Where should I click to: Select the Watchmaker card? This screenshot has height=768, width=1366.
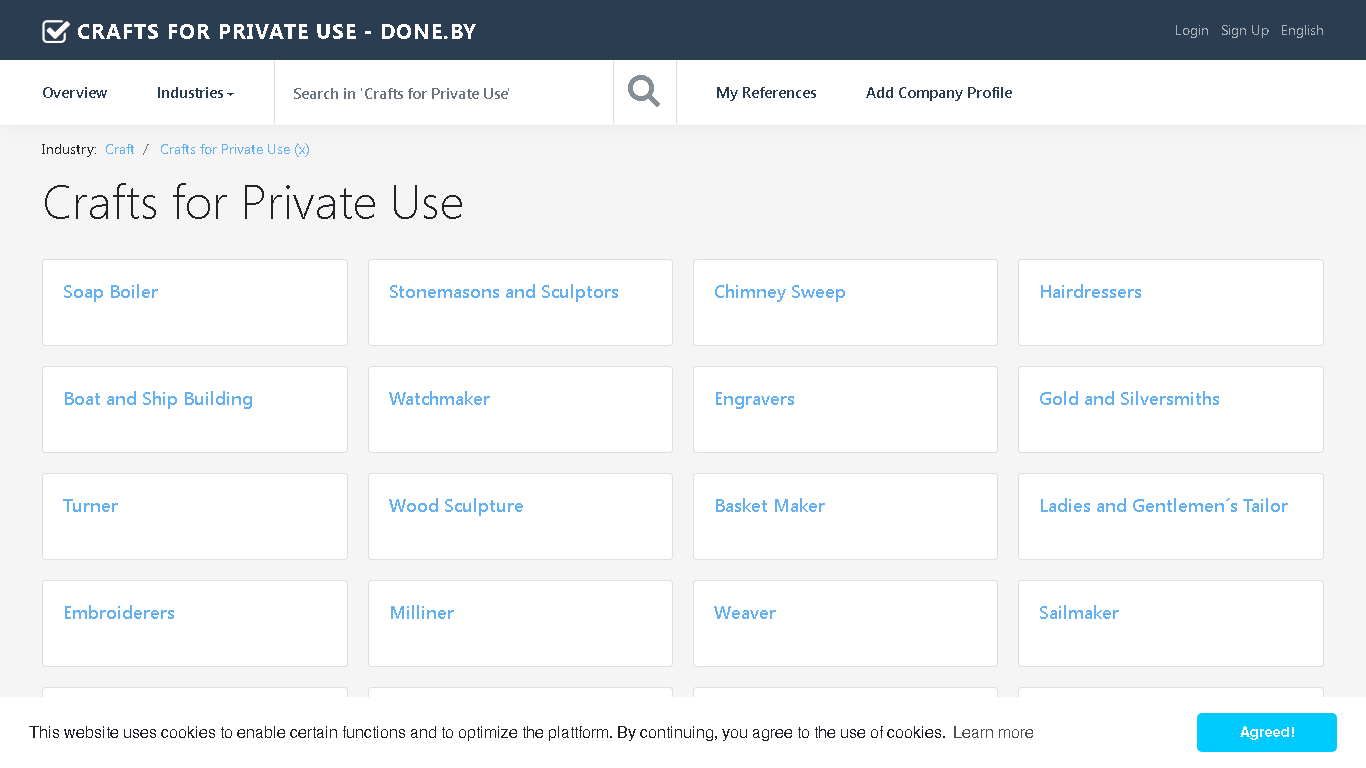pyautogui.click(x=520, y=409)
